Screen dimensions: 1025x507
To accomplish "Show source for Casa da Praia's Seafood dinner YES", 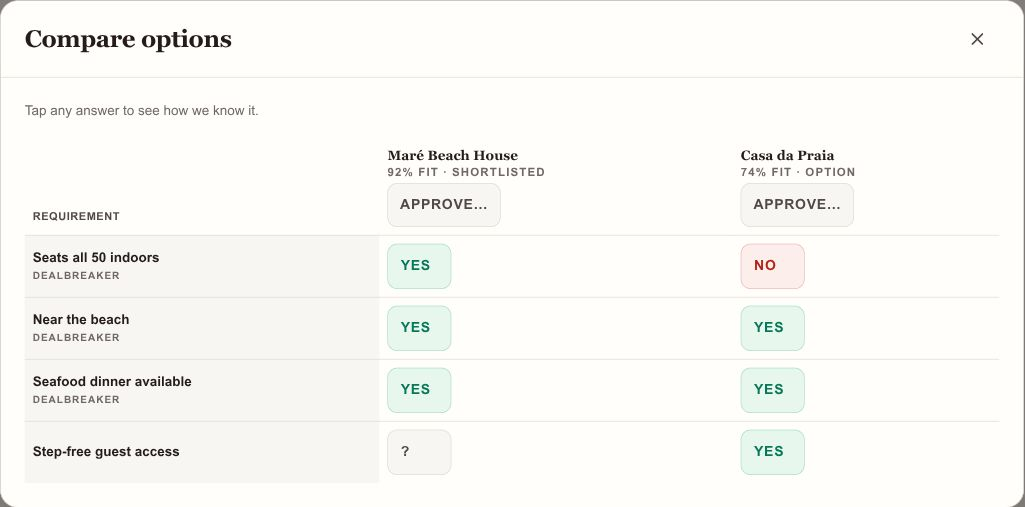I will click(773, 390).
